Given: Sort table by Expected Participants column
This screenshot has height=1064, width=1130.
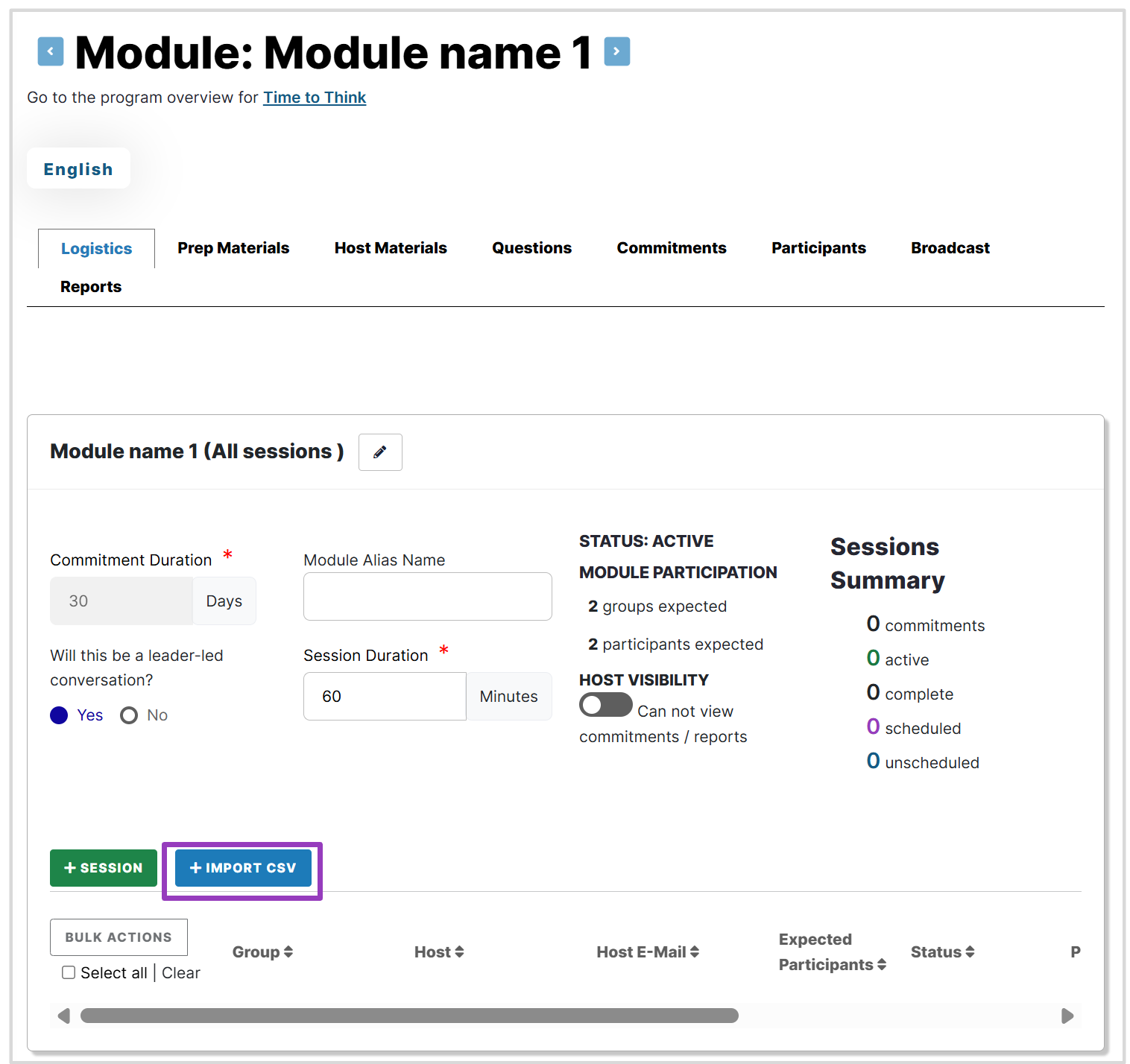Looking at the screenshot, I should 833,951.
